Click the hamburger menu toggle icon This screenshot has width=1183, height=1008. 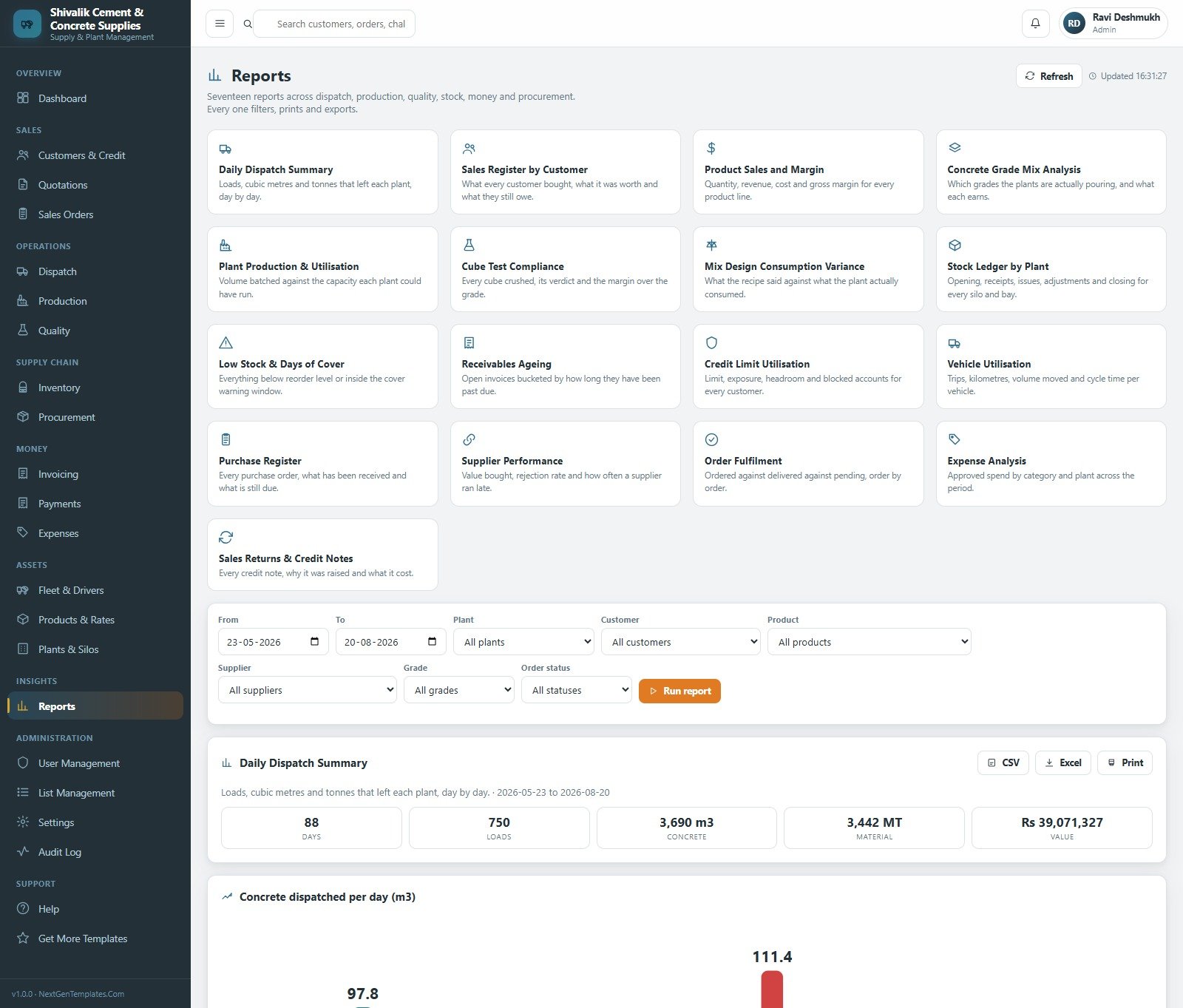[x=220, y=24]
